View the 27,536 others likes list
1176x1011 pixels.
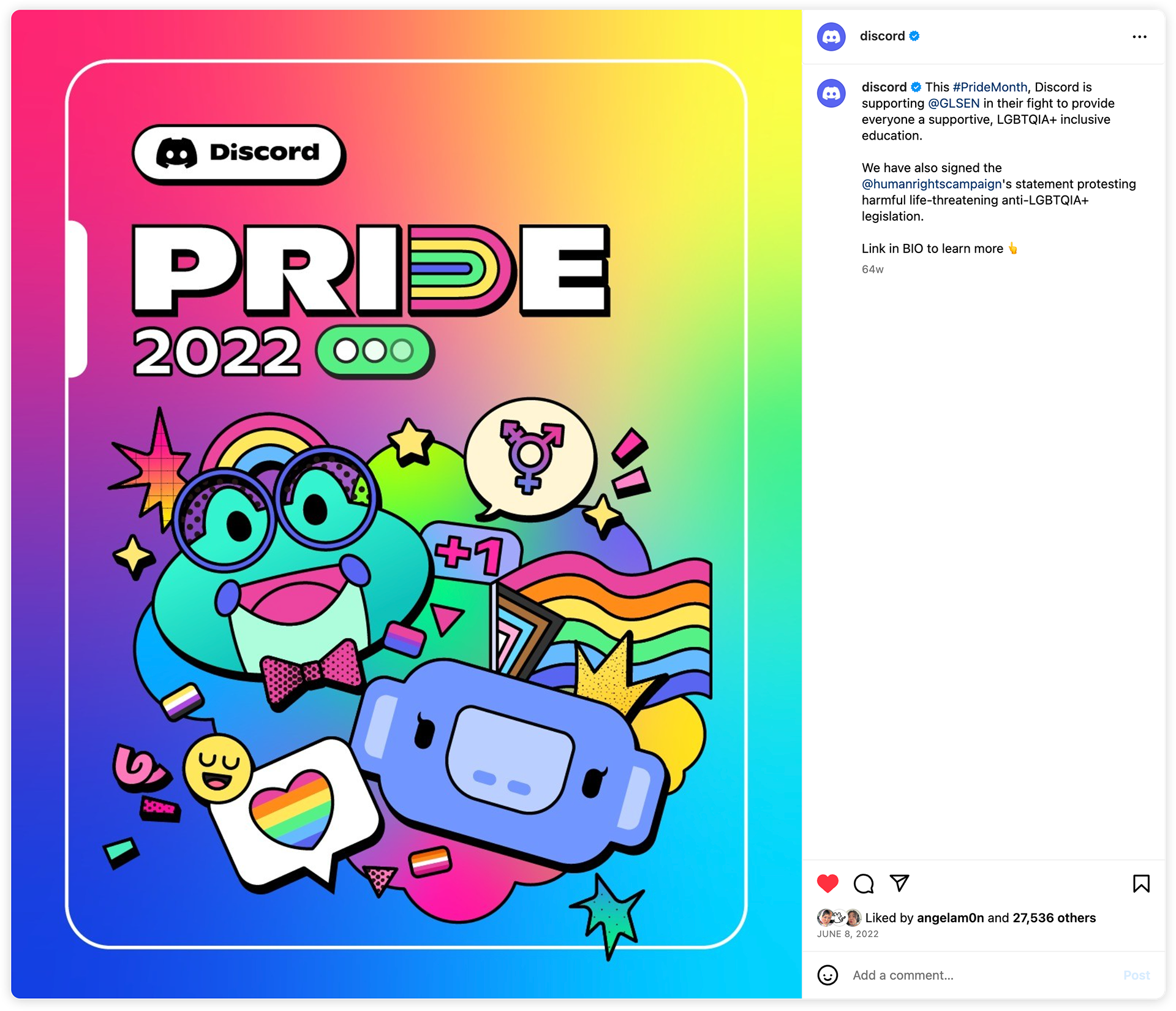pos(1053,917)
